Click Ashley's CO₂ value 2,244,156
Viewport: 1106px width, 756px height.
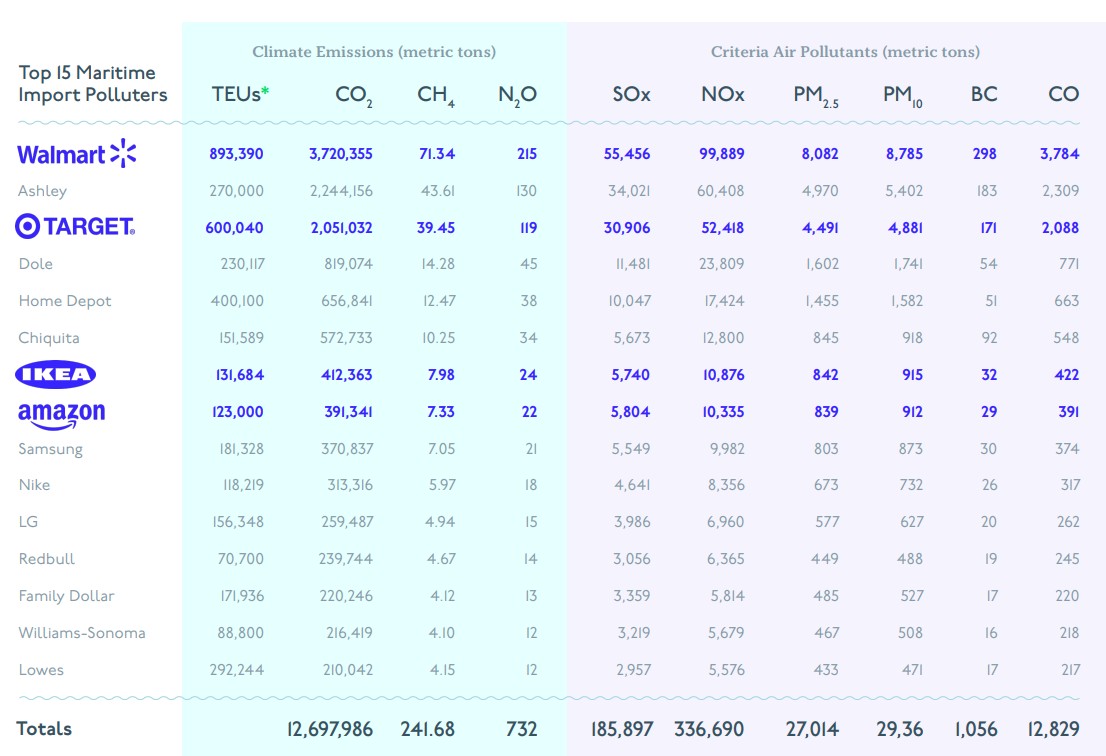pyautogui.click(x=341, y=191)
